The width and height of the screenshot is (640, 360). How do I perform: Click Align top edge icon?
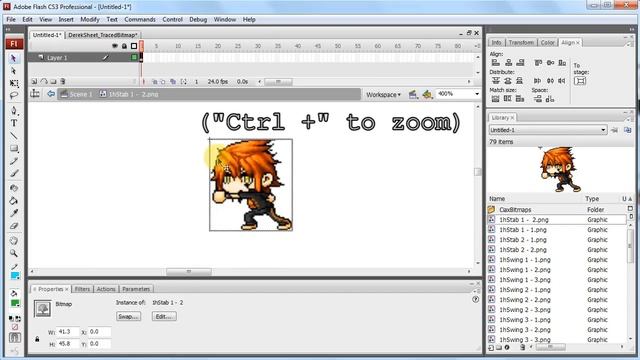[538, 62]
